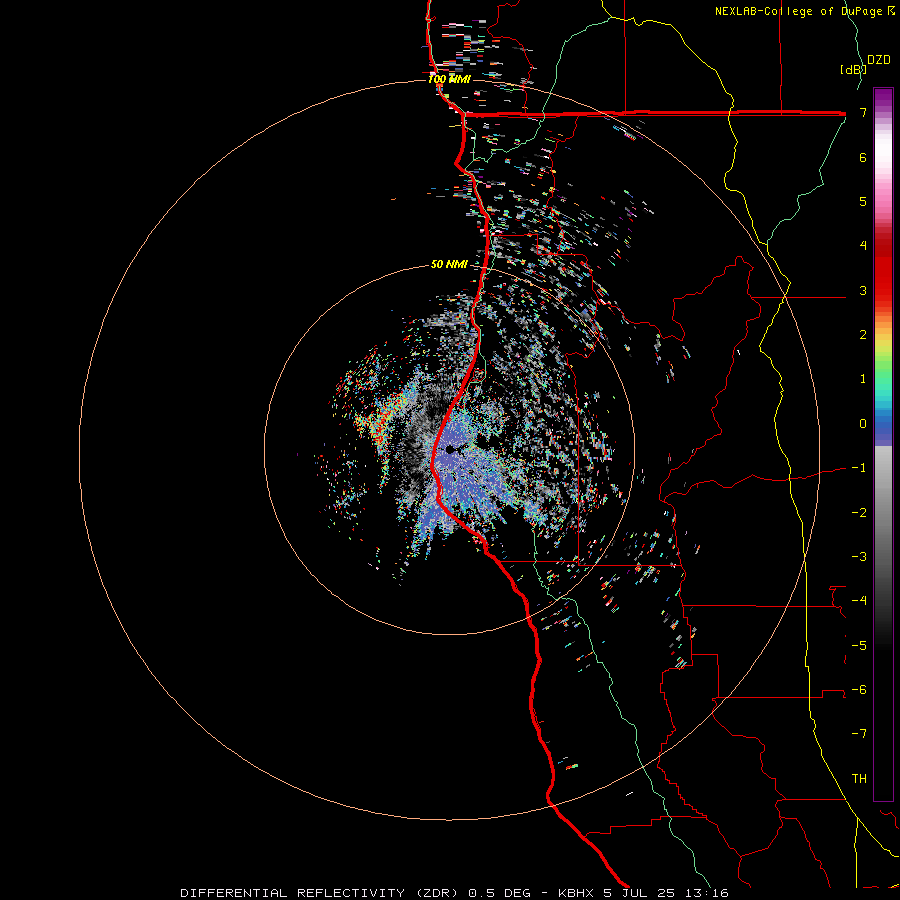Click the DZD product label
Viewport: 900px width, 900px height.
tap(879, 60)
